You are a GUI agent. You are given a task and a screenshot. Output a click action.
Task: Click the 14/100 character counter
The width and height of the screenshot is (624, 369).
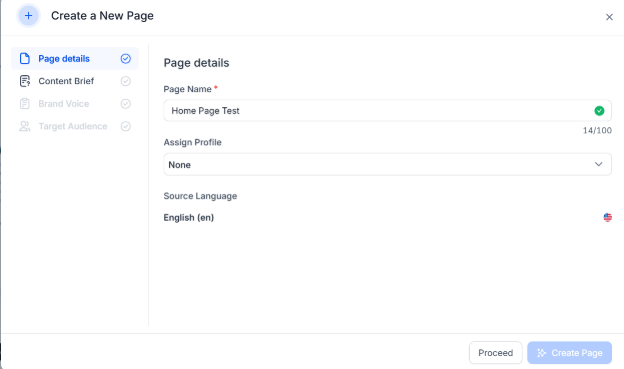pos(597,131)
